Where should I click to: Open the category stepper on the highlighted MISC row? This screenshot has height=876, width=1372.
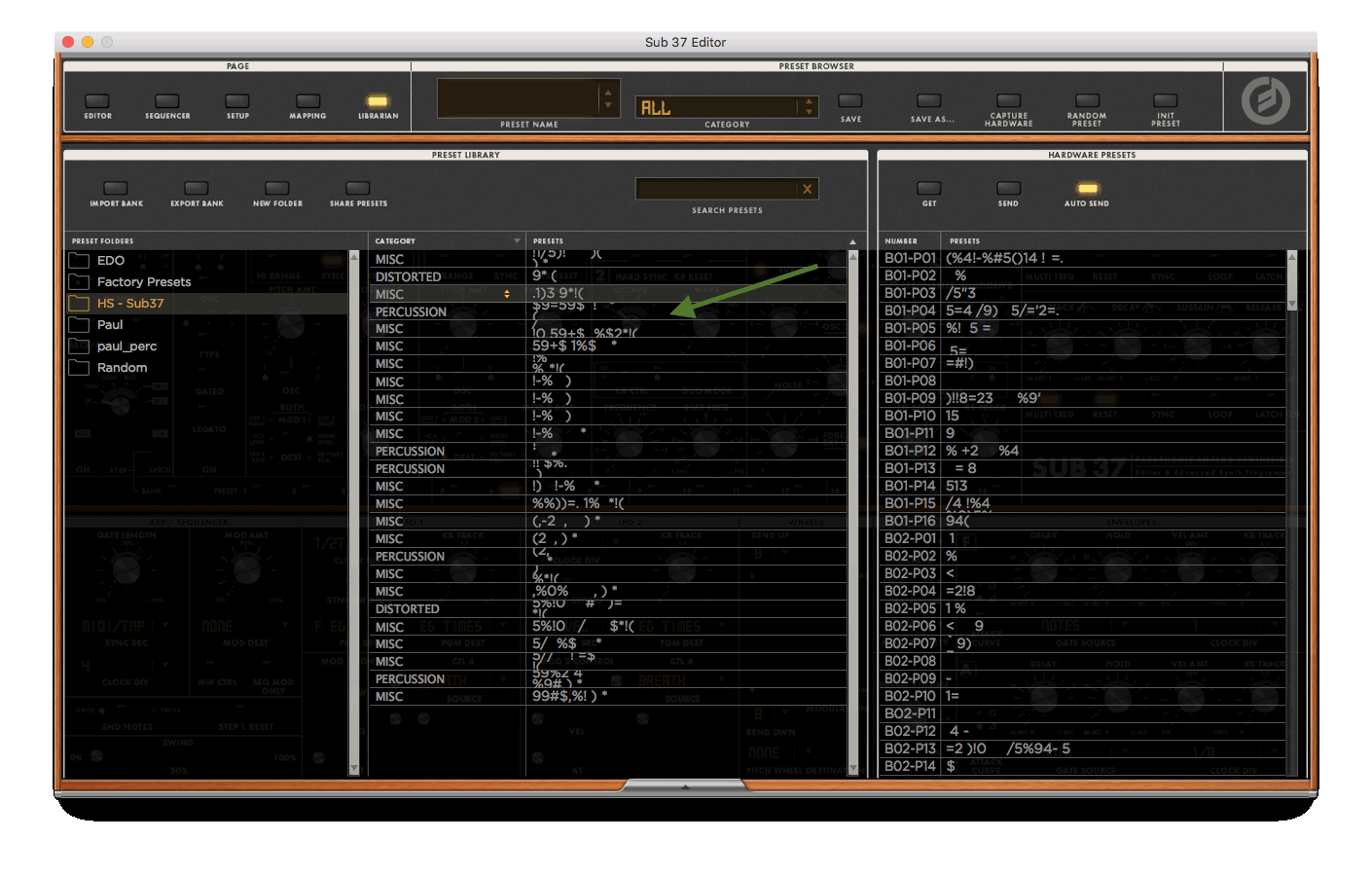(506, 294)
